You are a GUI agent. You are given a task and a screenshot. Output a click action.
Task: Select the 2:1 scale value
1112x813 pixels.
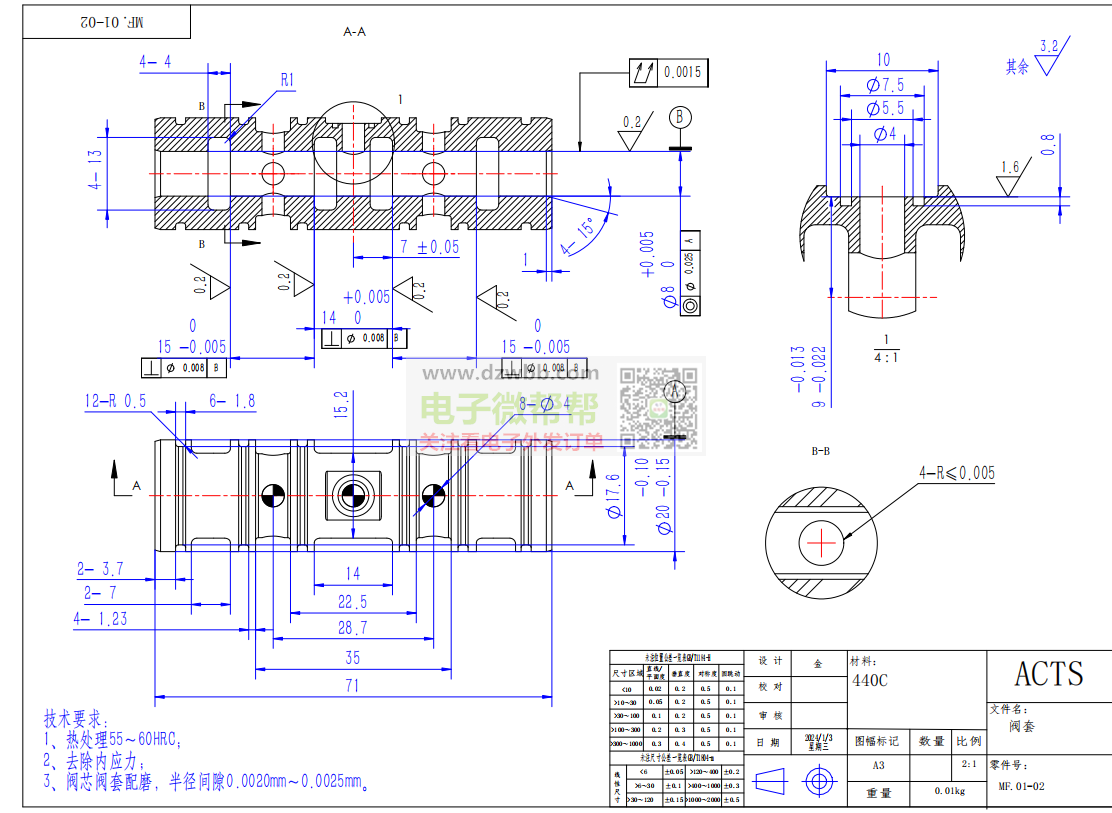(968, 764)
